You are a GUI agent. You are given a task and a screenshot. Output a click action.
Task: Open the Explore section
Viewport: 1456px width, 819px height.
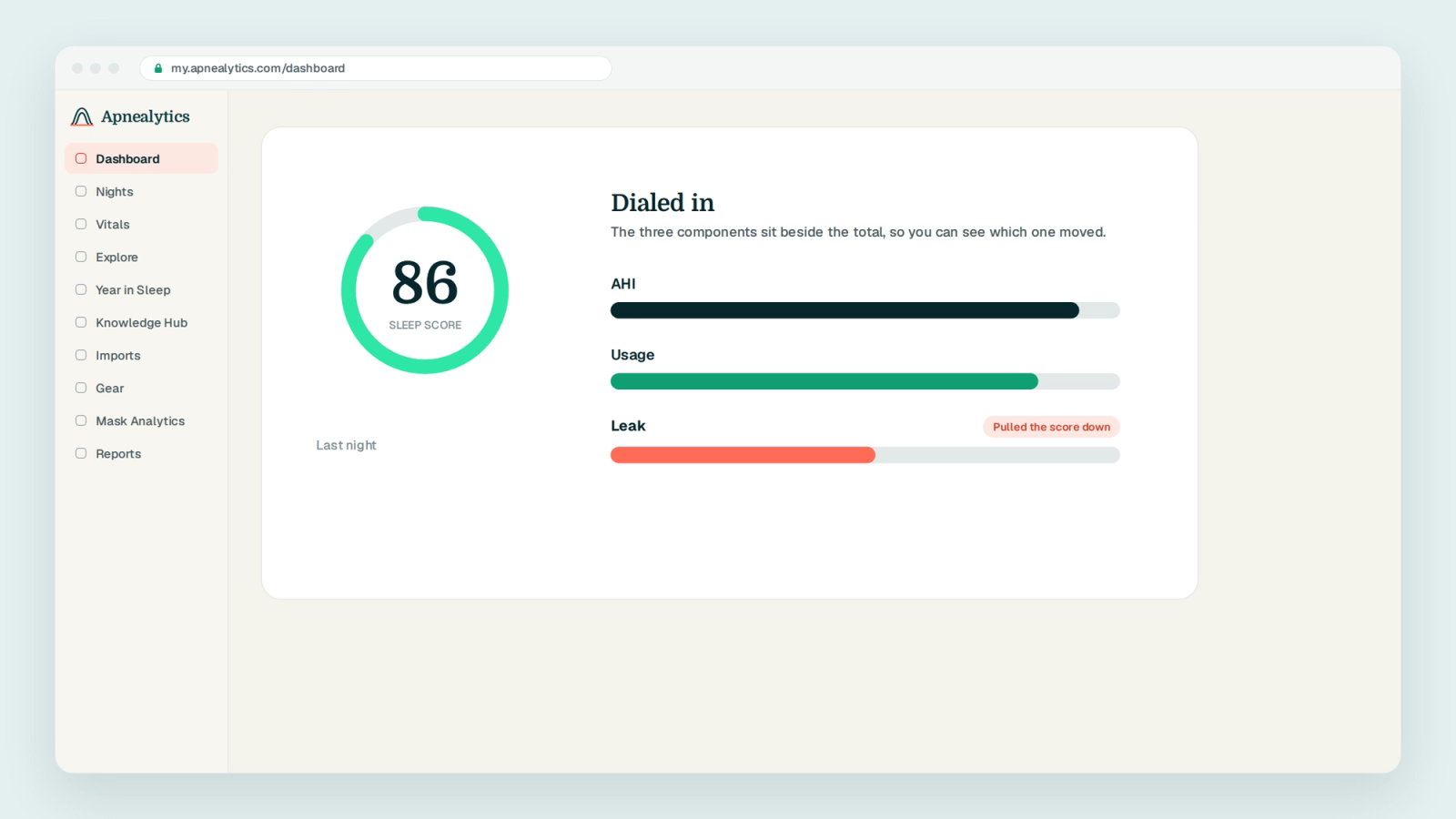[x=141, y=257]
